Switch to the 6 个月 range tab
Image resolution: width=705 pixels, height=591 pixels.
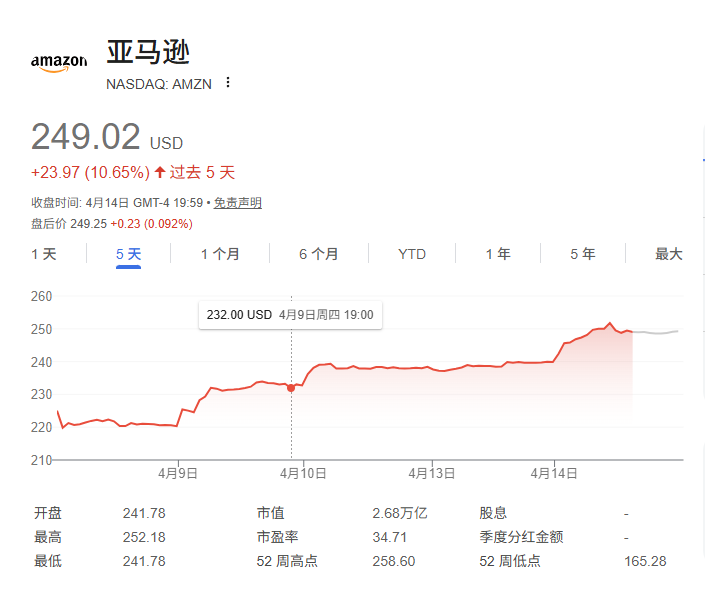(x=318, y=254)
